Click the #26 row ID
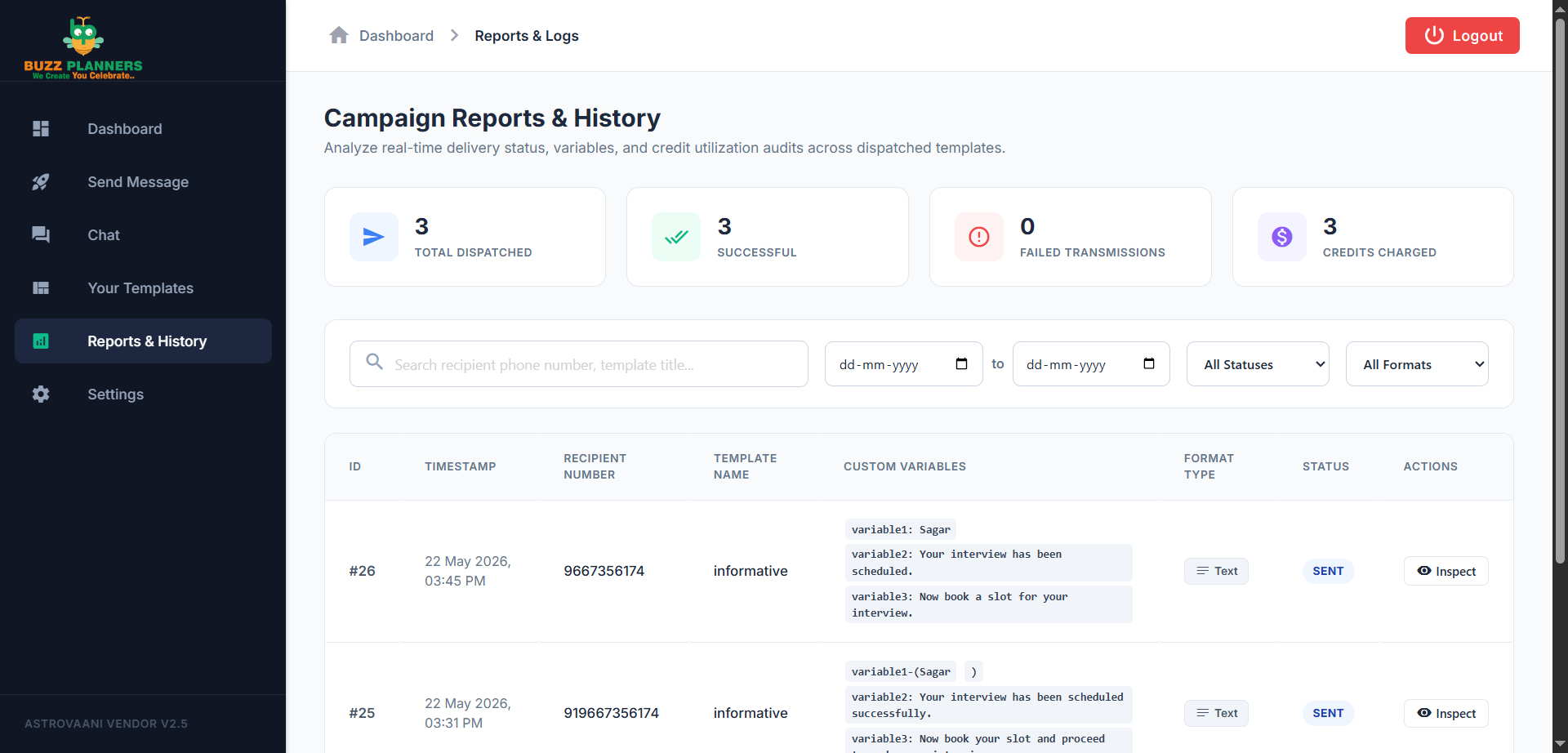The height and width of the screenshot is (753, 1568). coord(363,571)
